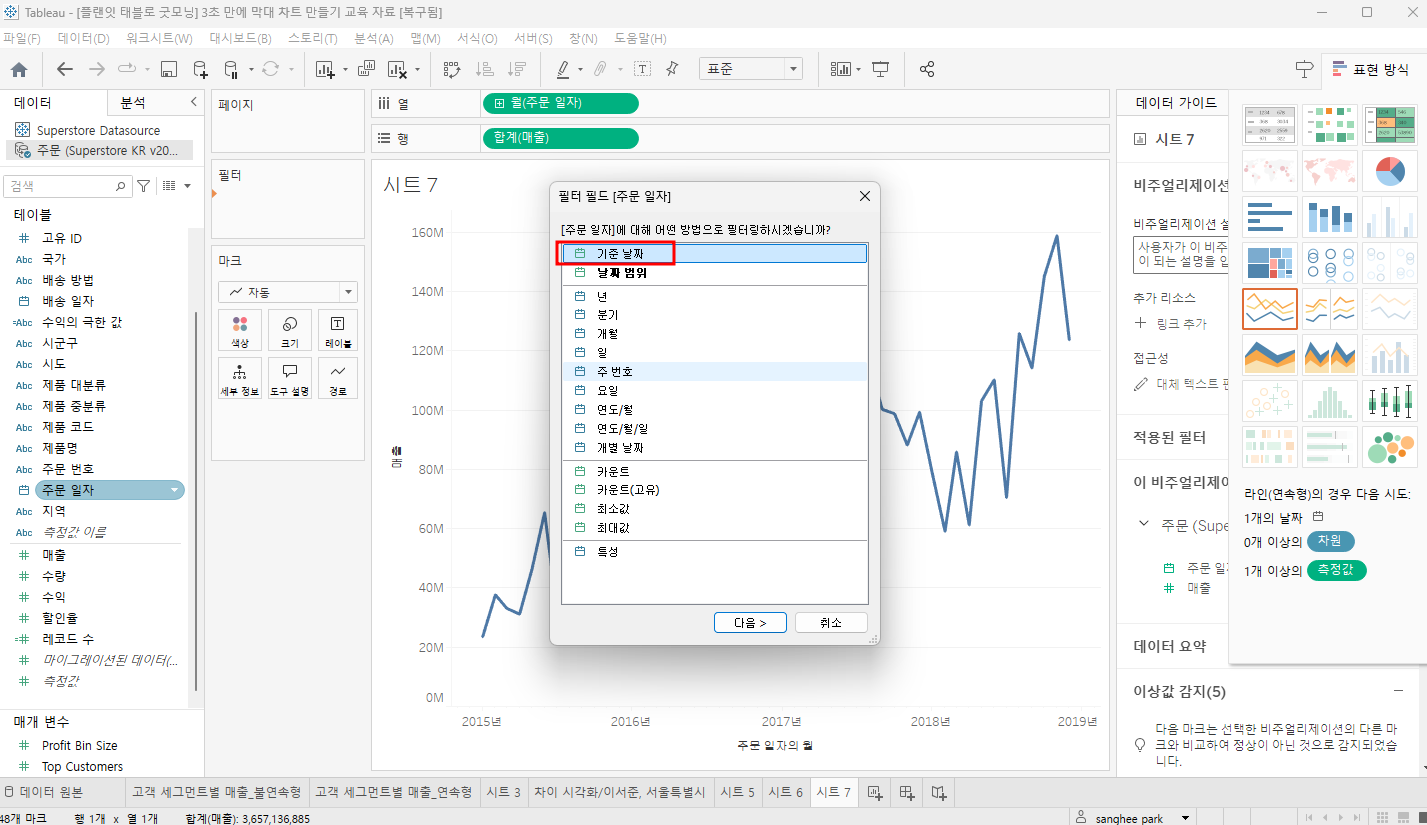Open dropdown arrow on 주문 일자 field
The image size is (1427, 825).
175,490
